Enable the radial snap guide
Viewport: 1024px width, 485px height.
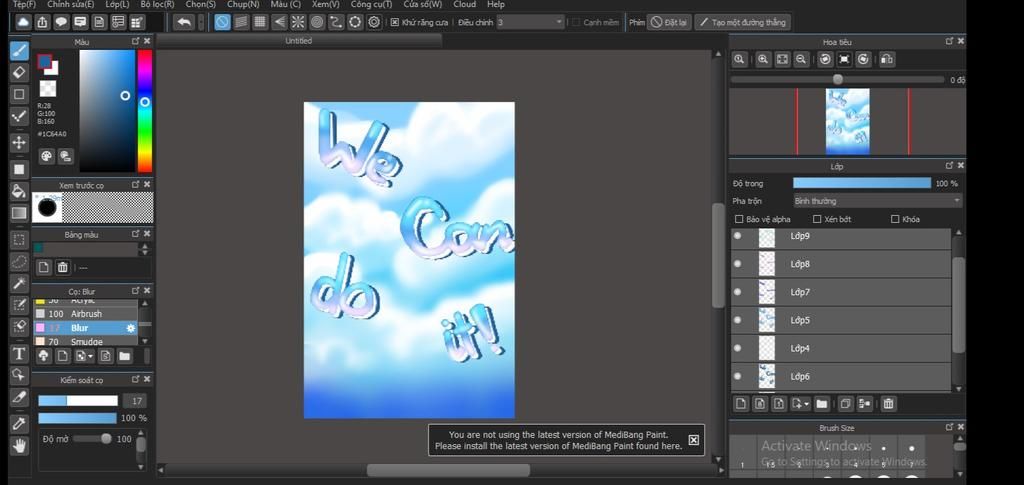[x=298, y=22]
